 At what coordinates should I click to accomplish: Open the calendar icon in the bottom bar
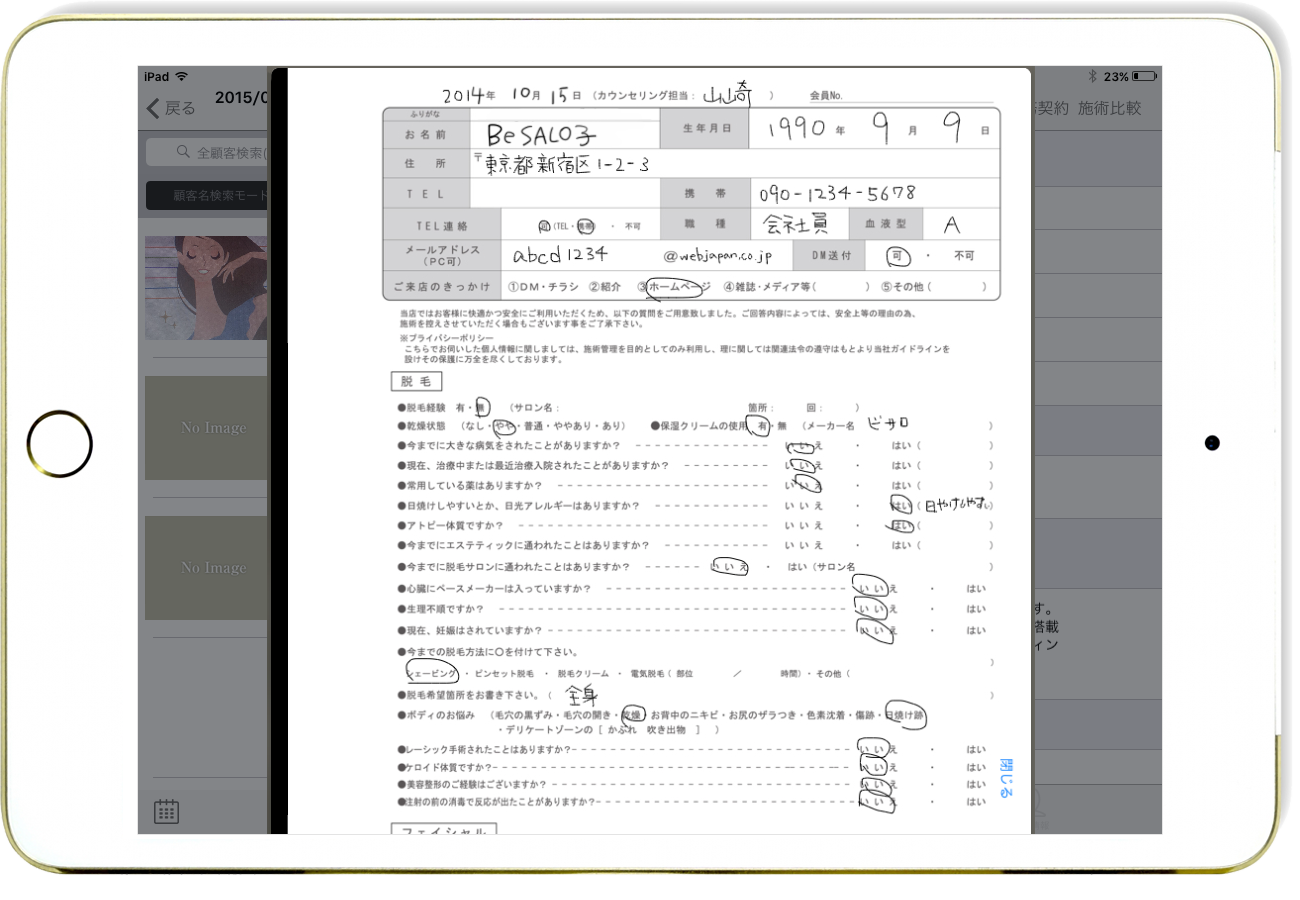[166, 811]
